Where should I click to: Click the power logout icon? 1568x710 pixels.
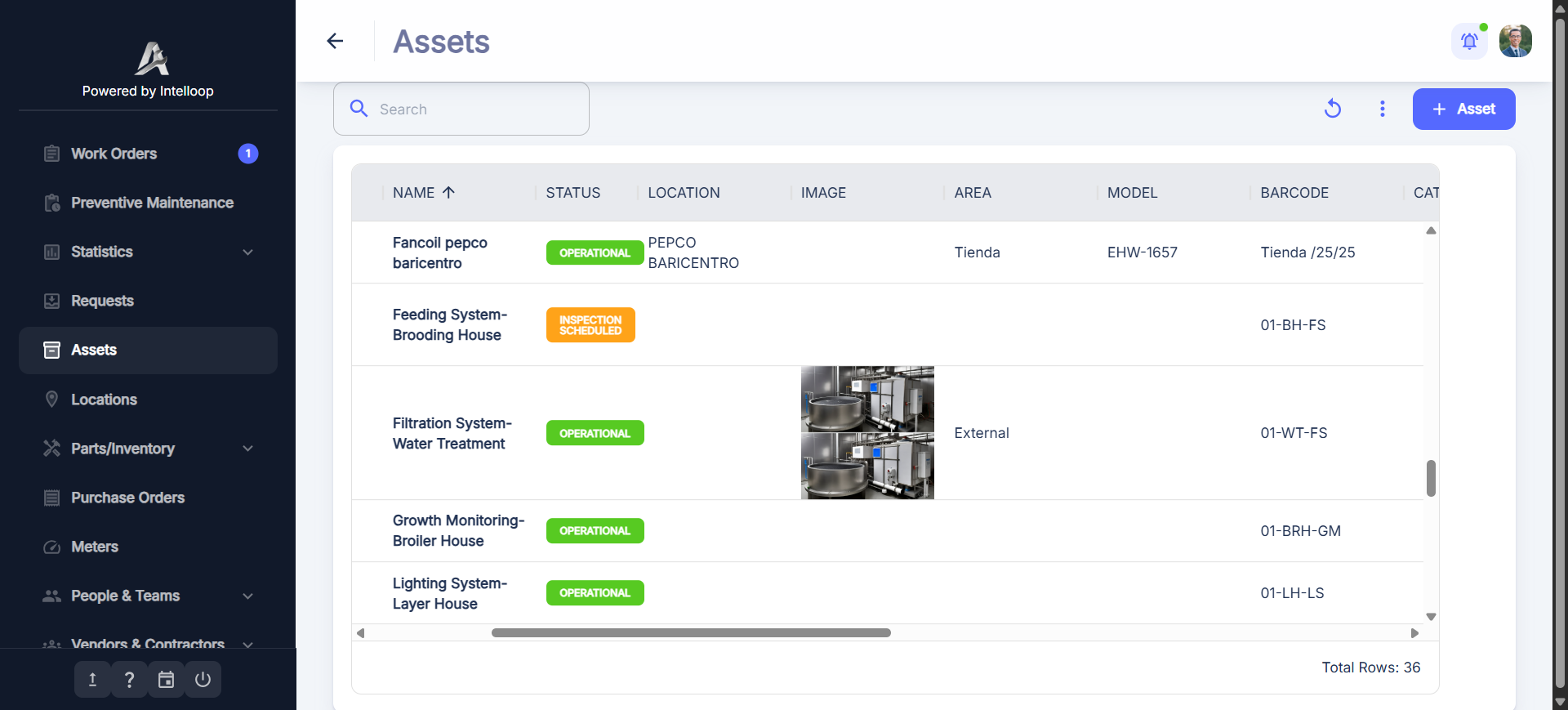tap(203, 680)
